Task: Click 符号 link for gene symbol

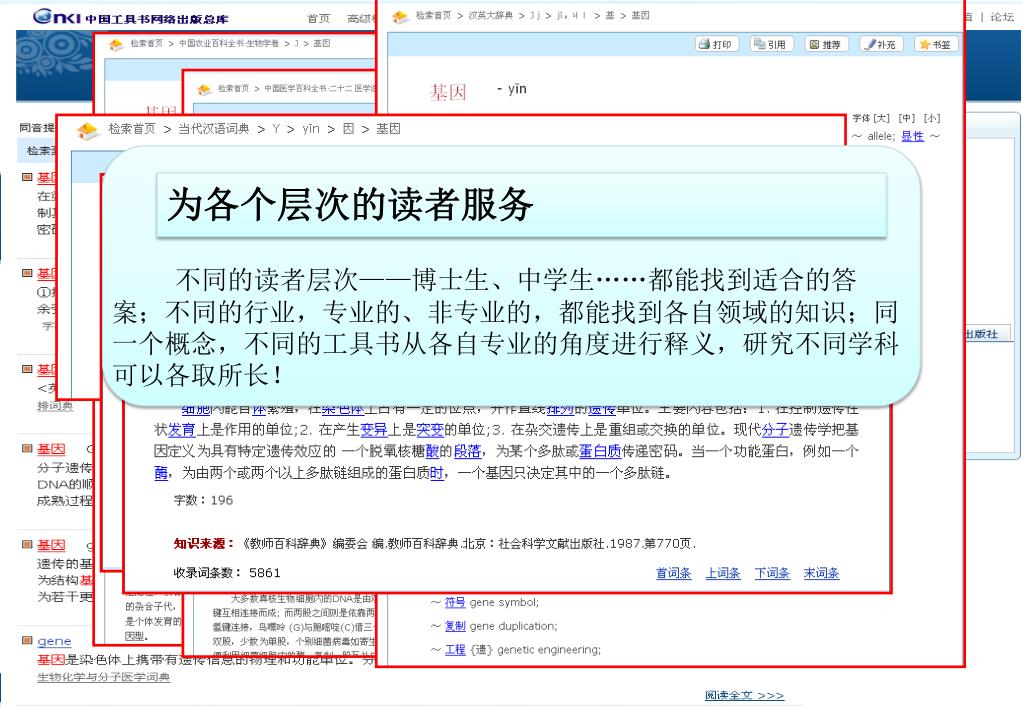Action: (455, 602)
